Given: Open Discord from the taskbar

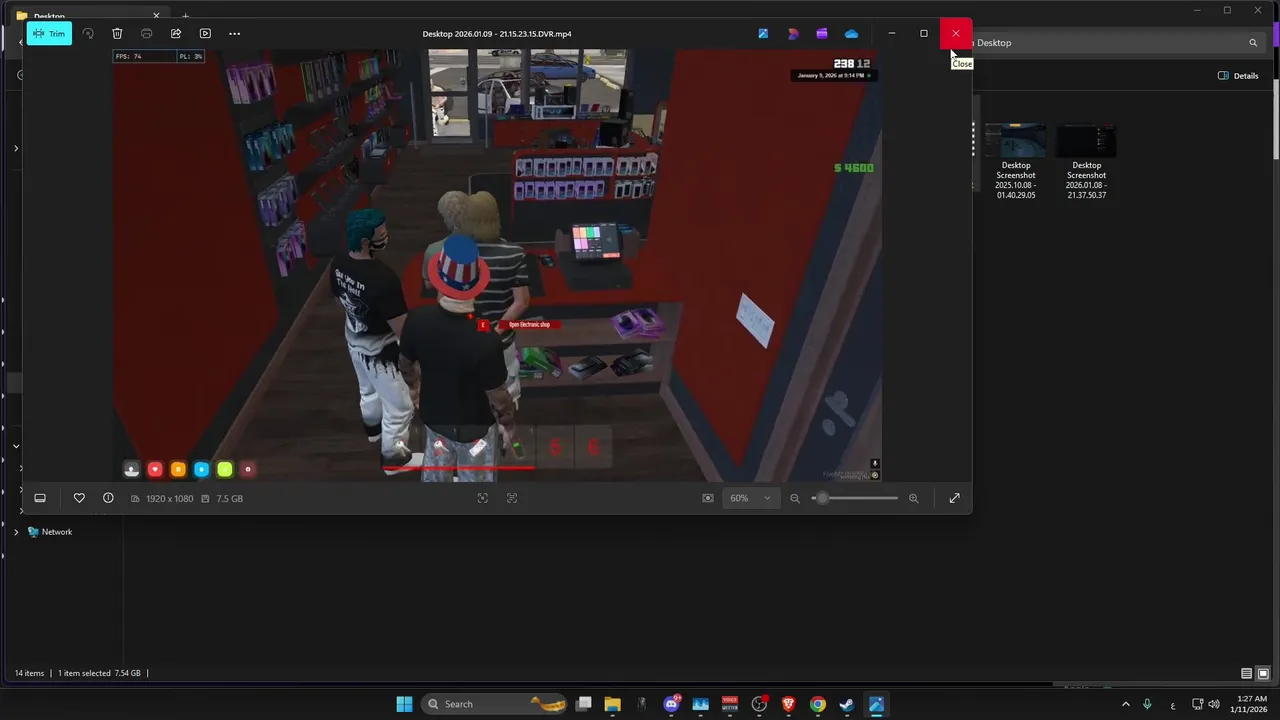Looking at the screenshot, I should click(x=672, y=704).
